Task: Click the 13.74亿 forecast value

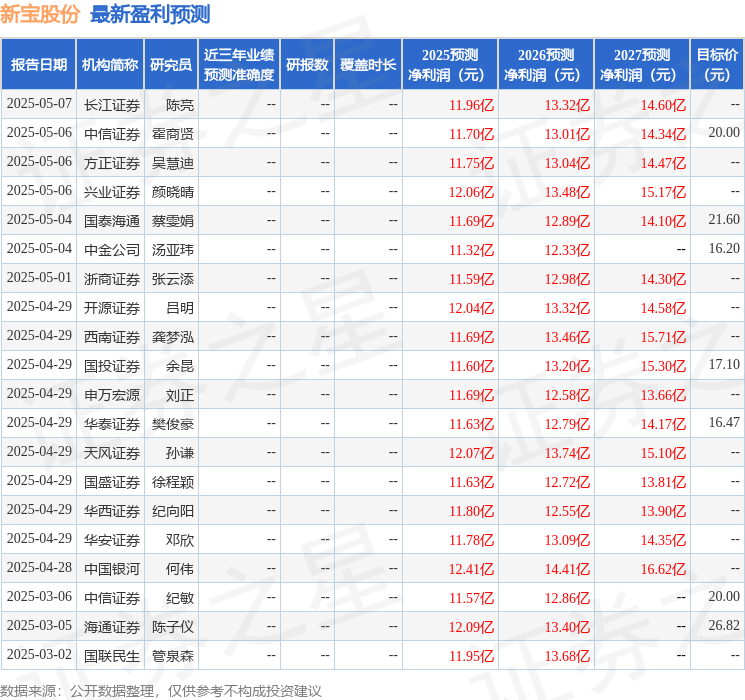Action: click(x=567, y=453)
